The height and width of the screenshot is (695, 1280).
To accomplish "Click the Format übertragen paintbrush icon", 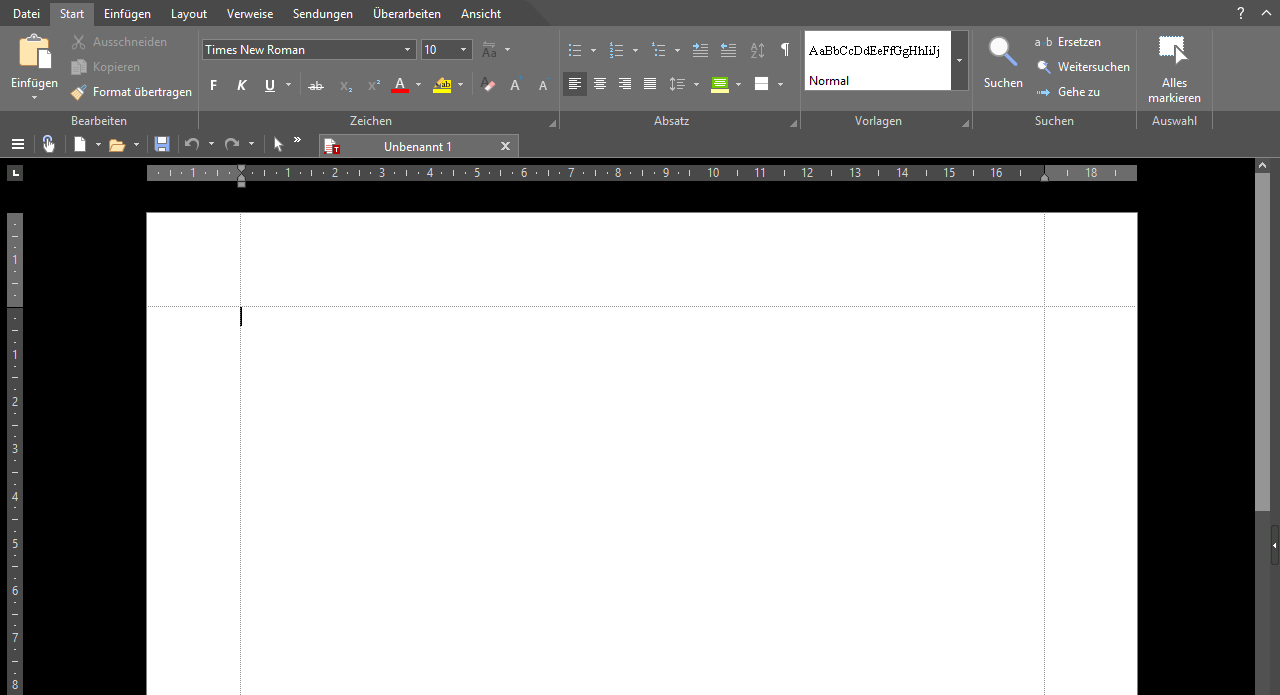I will click(x=79, y=92).
